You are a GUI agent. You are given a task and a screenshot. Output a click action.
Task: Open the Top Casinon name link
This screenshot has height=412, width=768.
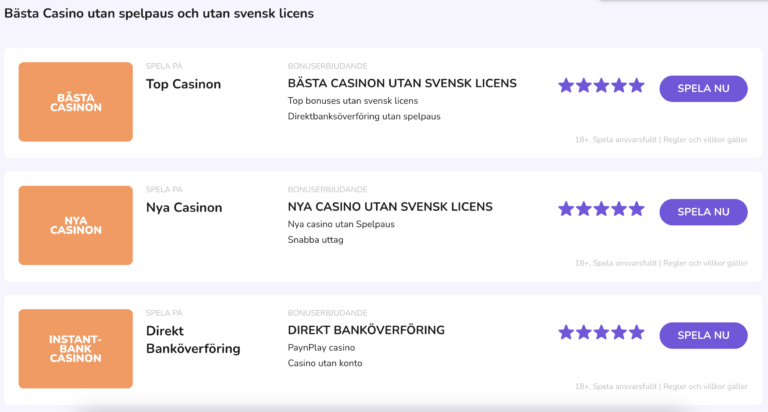[183, 84]
